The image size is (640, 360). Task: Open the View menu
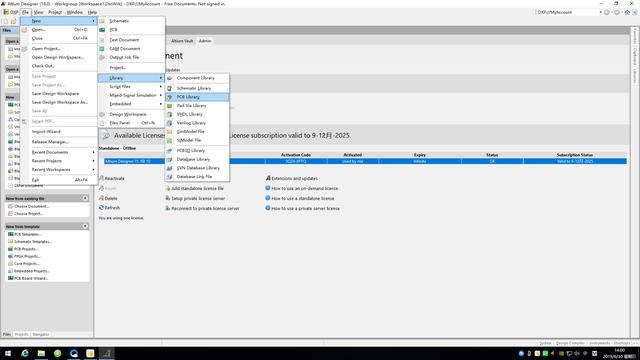click(38, 12)
